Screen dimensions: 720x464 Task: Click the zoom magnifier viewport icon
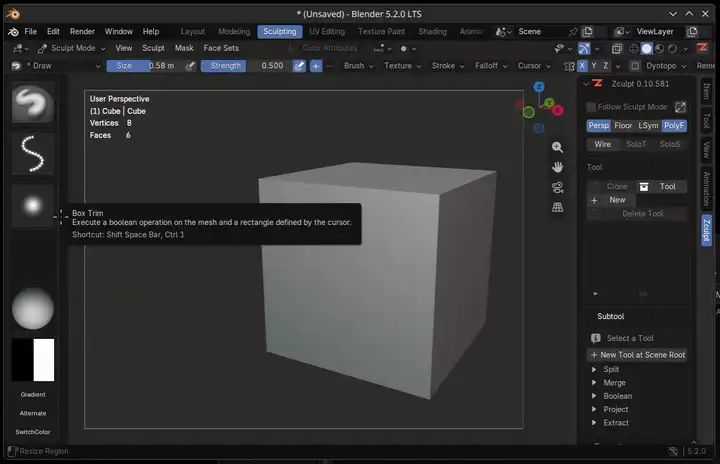click(557, 147)
